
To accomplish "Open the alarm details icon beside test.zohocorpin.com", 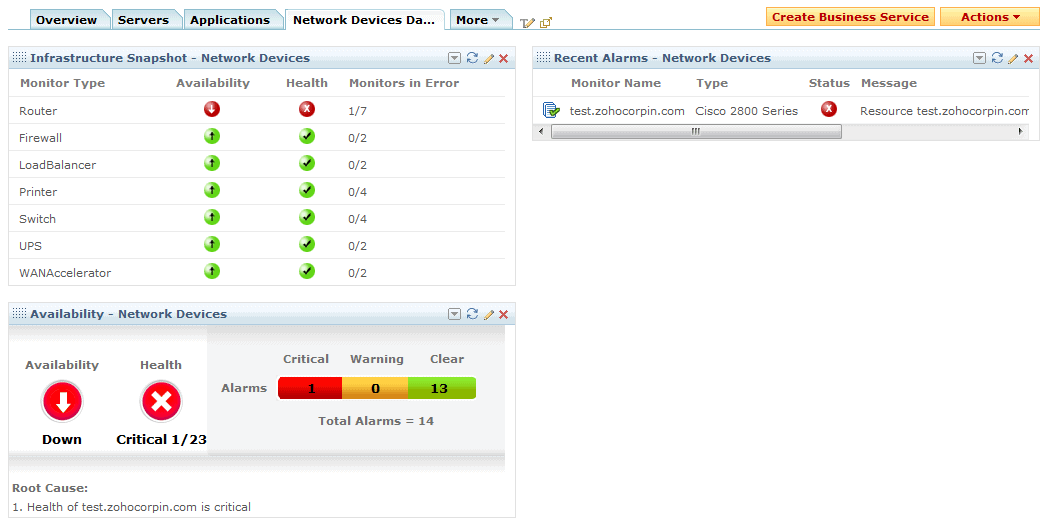I will 551,110.
